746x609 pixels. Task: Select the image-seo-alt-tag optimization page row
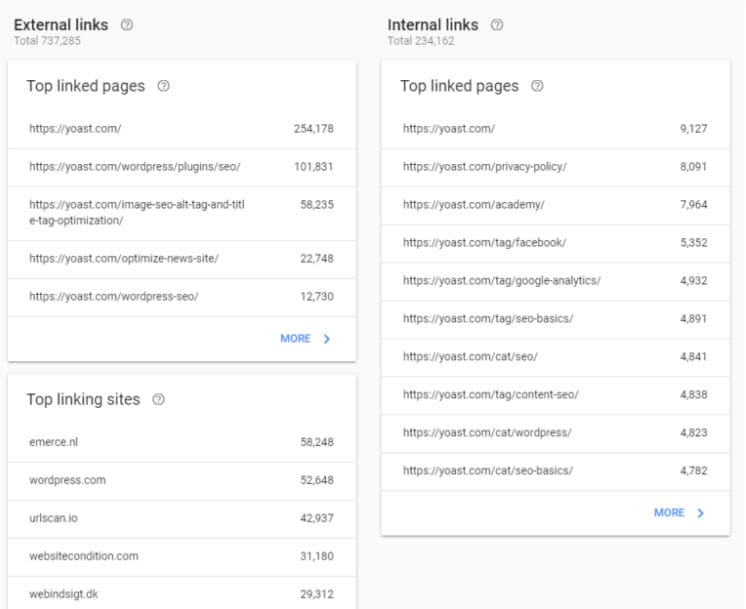pos(182,213)
